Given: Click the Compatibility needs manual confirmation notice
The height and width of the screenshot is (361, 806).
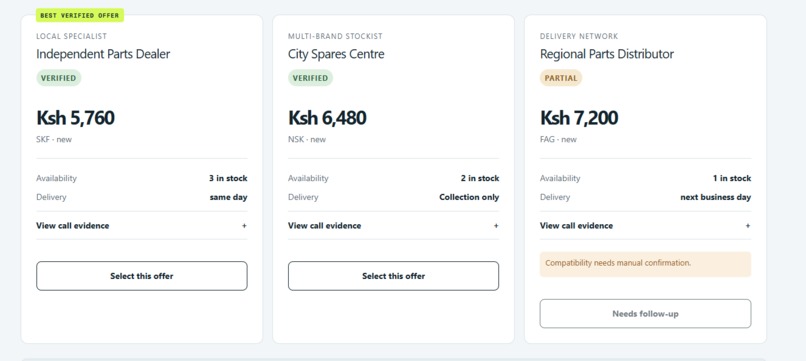Looking at the screenshot, I should (x=645, y=264).
